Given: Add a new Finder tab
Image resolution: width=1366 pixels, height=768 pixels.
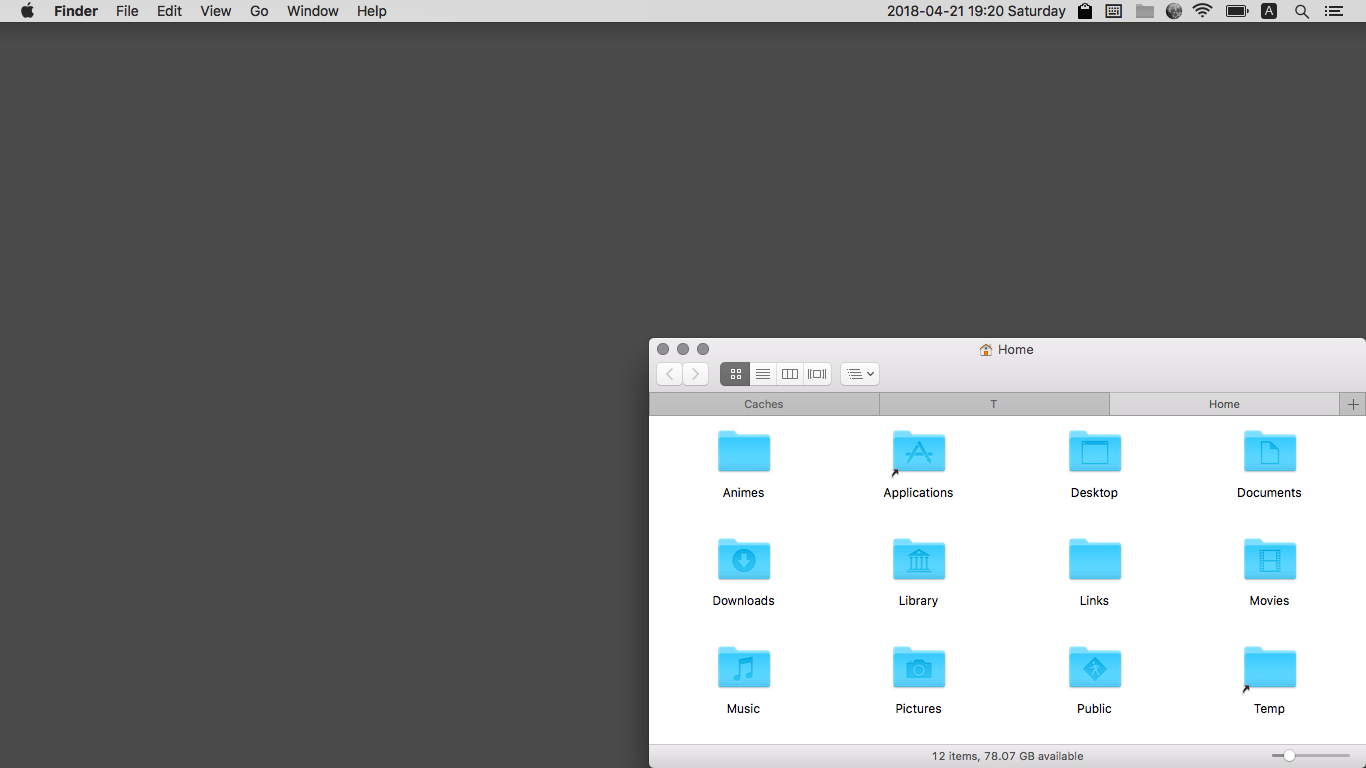Looking at the screenshot, I should click(1353, 404).
